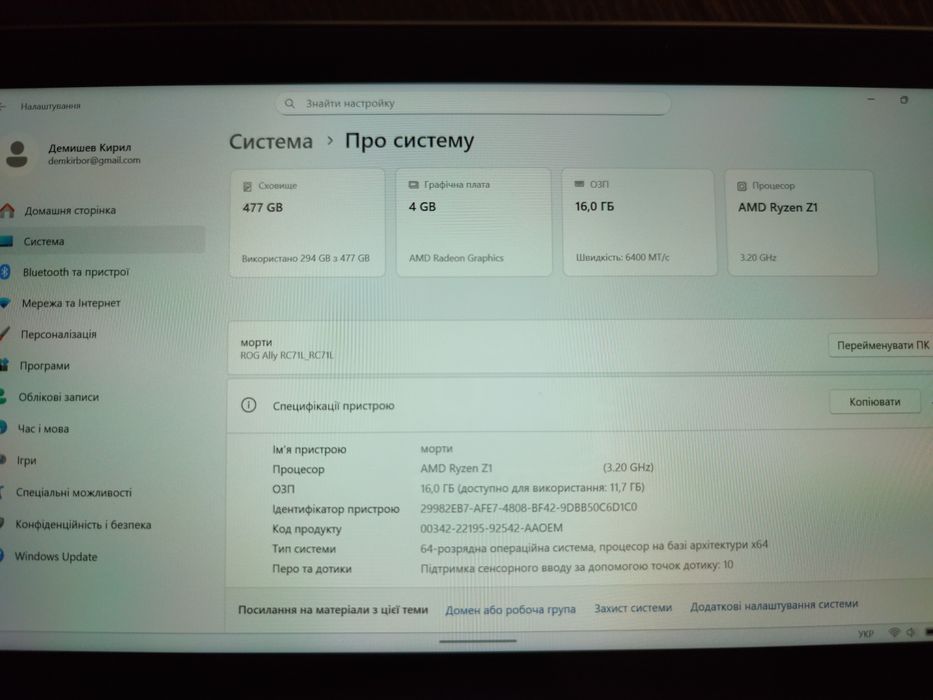Click Перейменувати ПК button
This screenshot has width=933, height=700.
click(882, 345)
